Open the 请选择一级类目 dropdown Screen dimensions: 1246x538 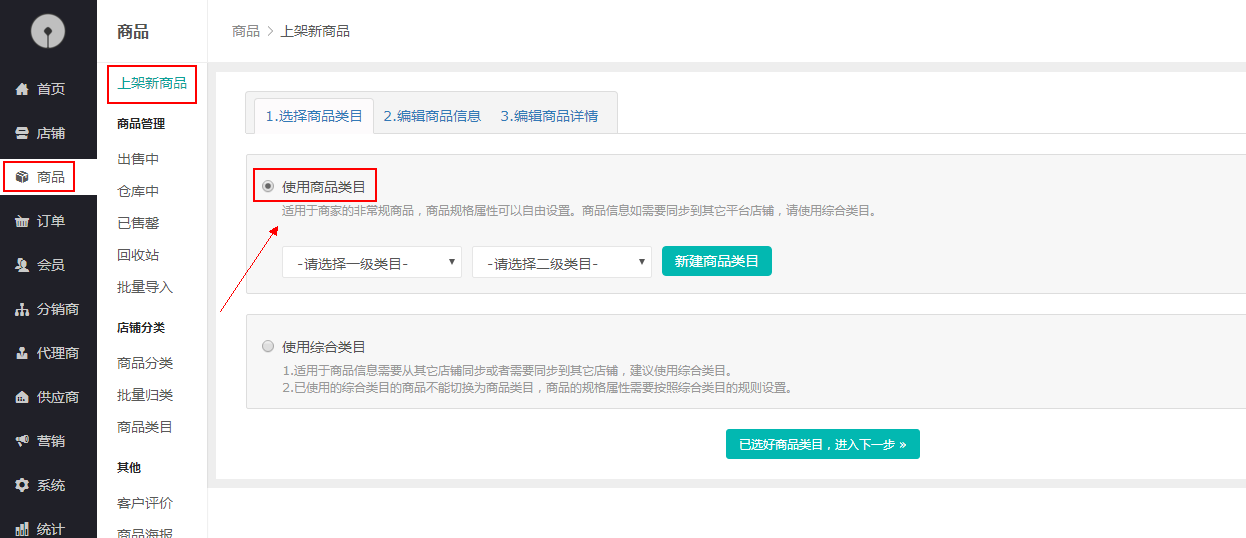coord(371,263)
